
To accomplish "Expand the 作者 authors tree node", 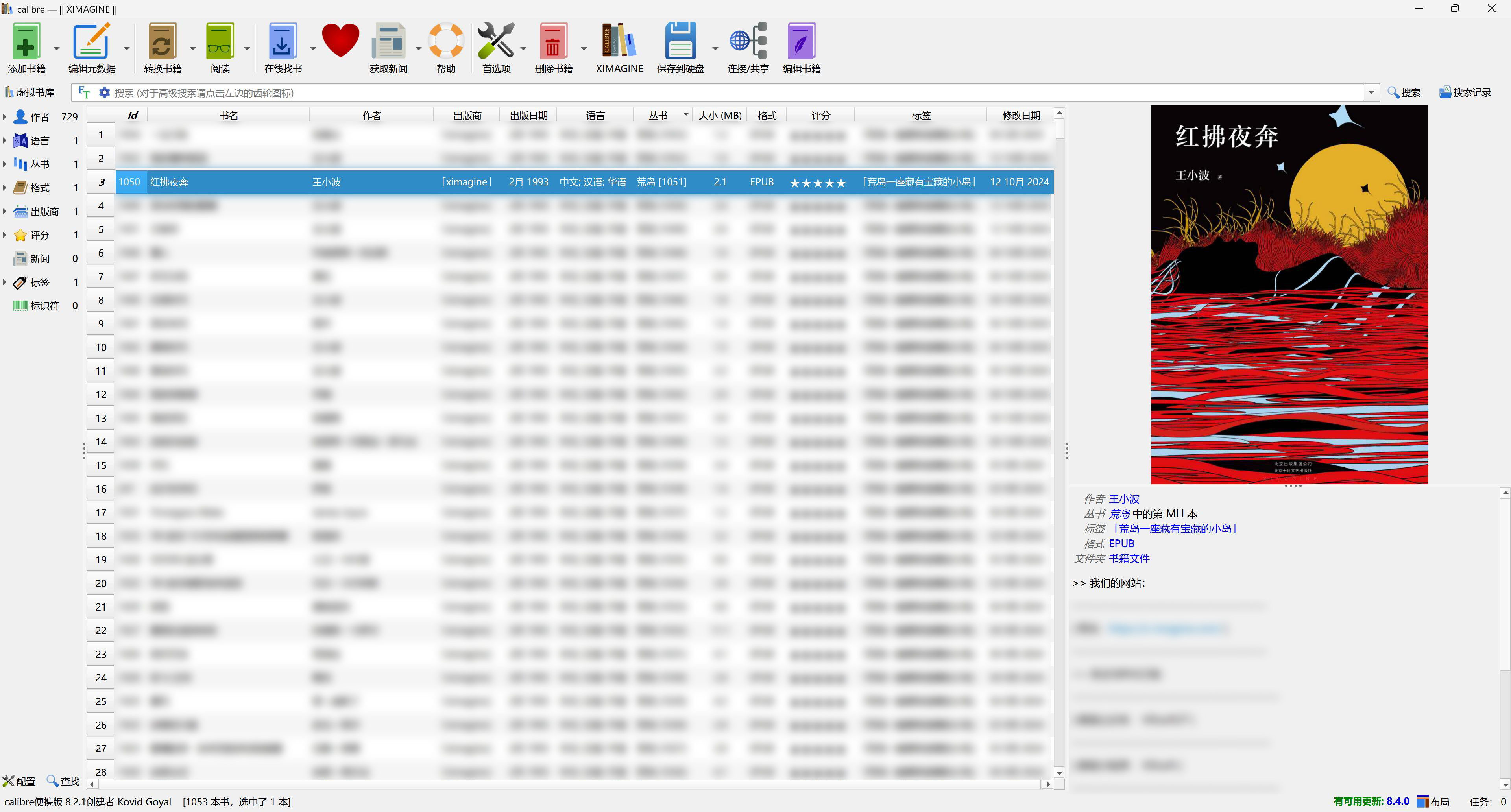I will pyautogui.click(x=5, y=117).
